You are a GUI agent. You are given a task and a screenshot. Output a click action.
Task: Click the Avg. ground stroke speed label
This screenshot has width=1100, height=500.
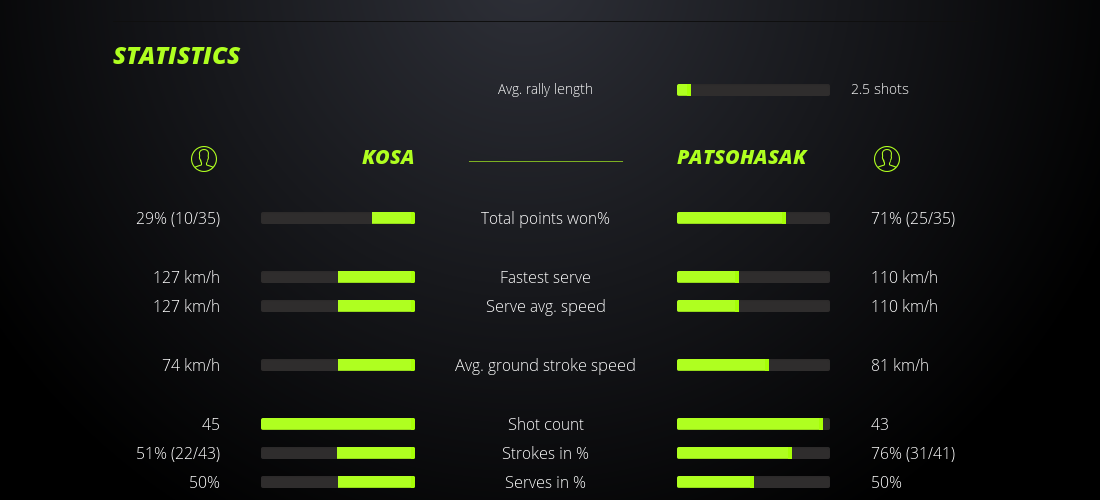[x=545, y=365]
